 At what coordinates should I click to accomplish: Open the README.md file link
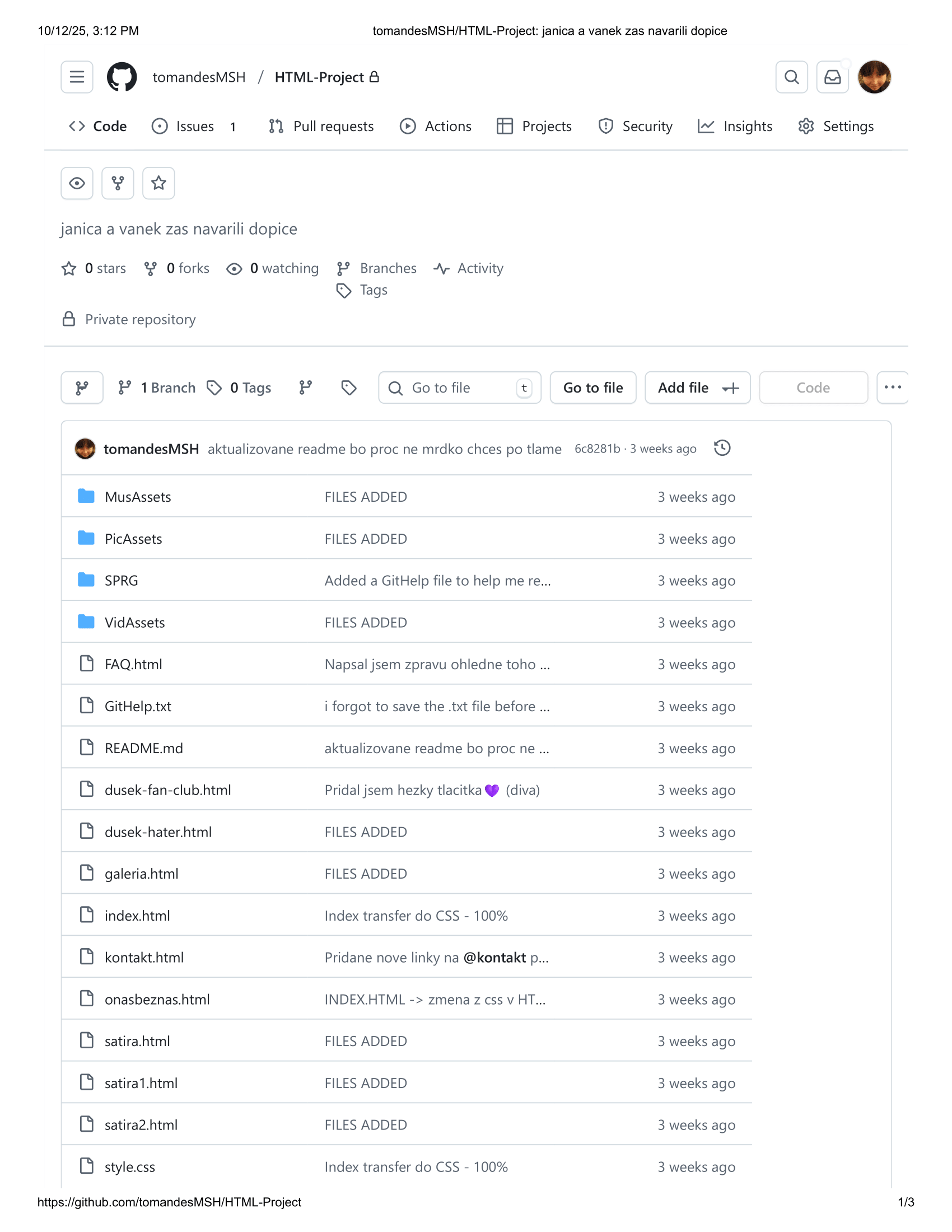click(x=144, y=748)
